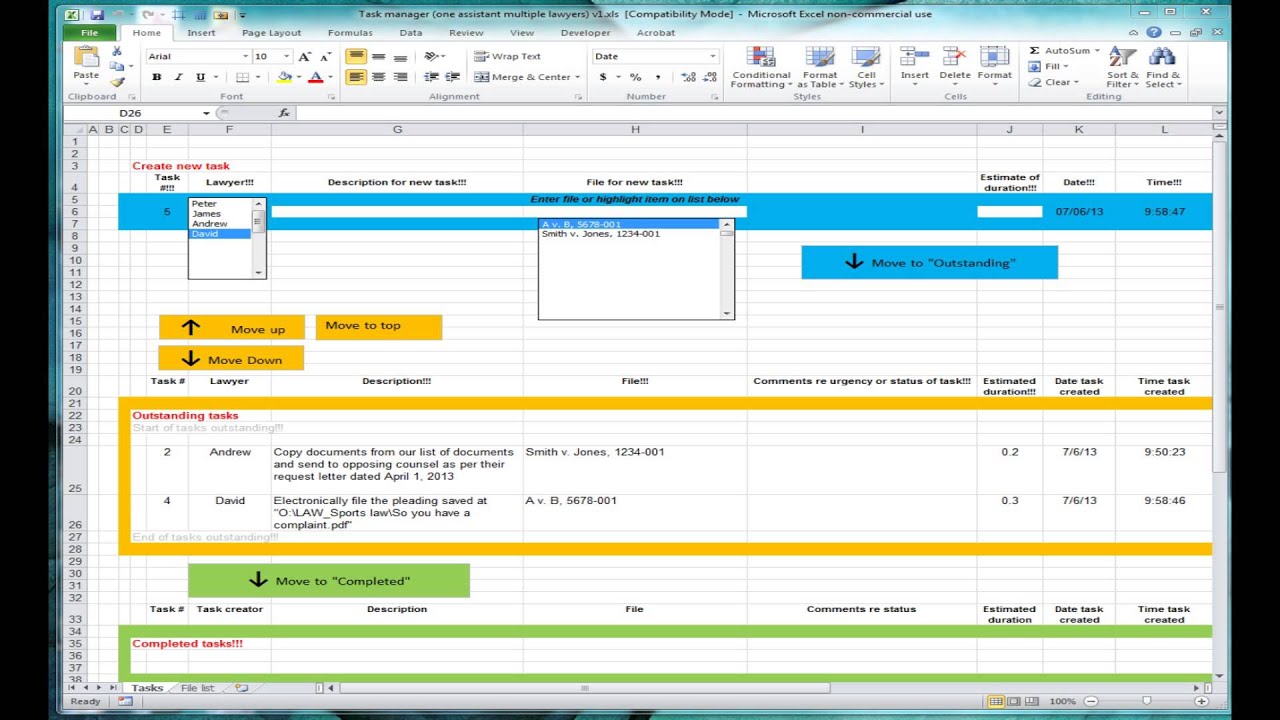The height and width of the screenshot is (720, 1280).
Task: Click the zoom slider handle
Action: [x=1146, y=702]
